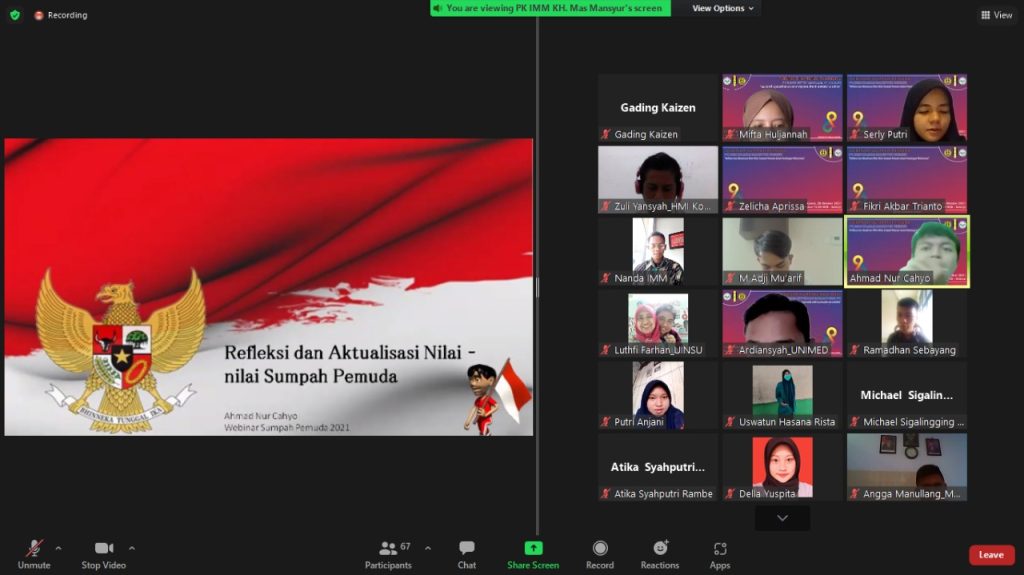
Task: Select Fikri Akbar Trianto video tile
Action: click(x=906, y=180)
